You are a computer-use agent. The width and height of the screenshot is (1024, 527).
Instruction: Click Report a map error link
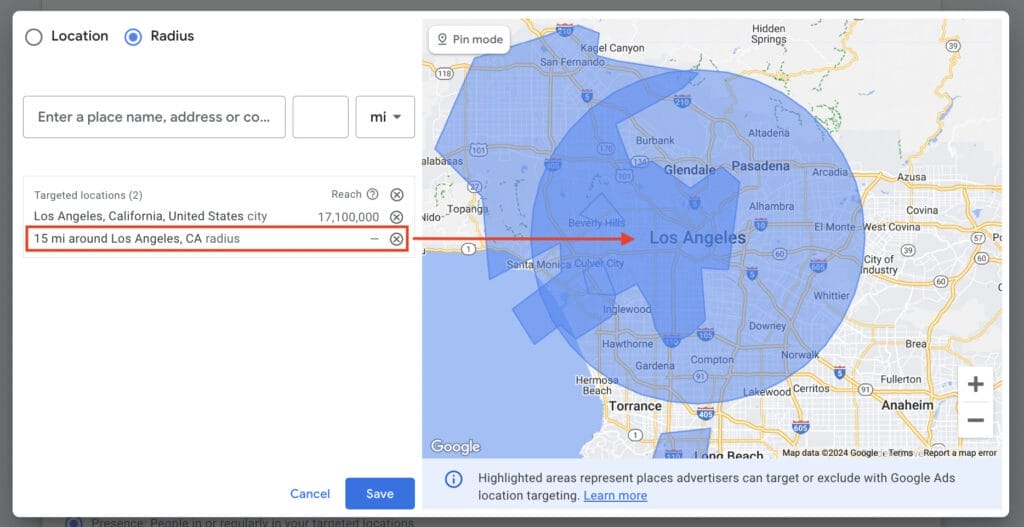960,453
